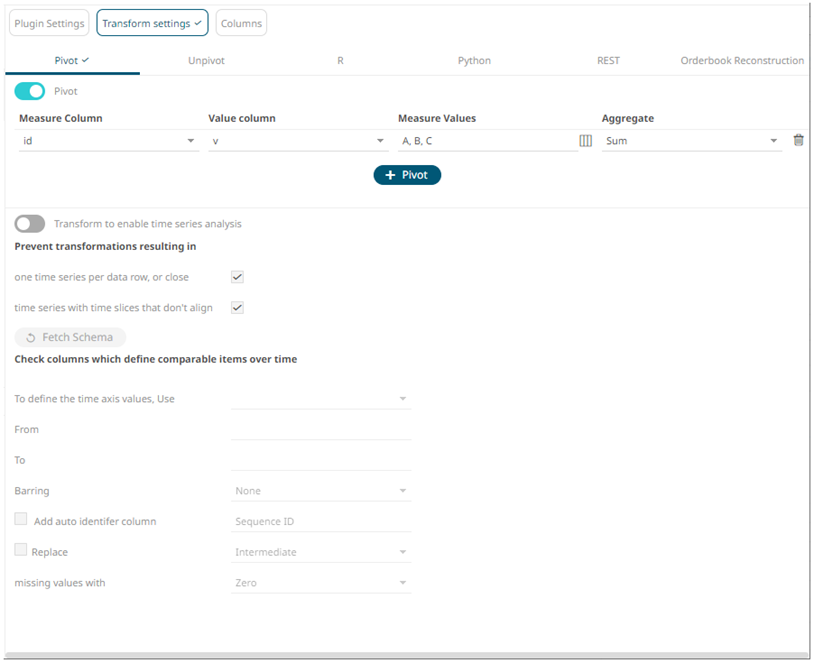Switch to the R tab
Viewport: 814px width, 663px height.
[340, 60]
